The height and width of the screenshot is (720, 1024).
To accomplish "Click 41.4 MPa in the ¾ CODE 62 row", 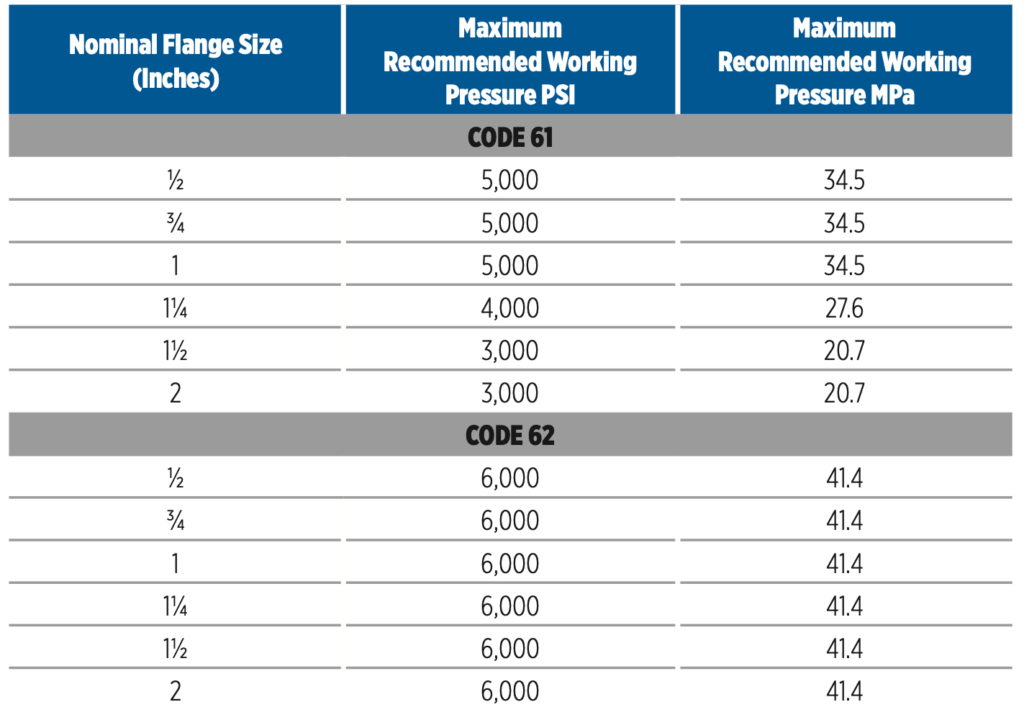I will tap(844, 521).
